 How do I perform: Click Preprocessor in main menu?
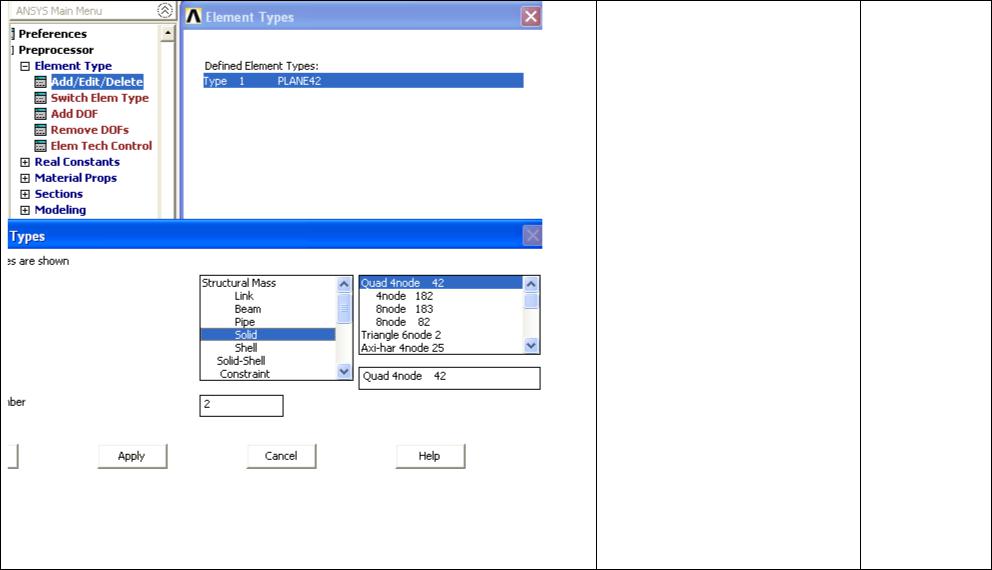[x=56, y=50]
